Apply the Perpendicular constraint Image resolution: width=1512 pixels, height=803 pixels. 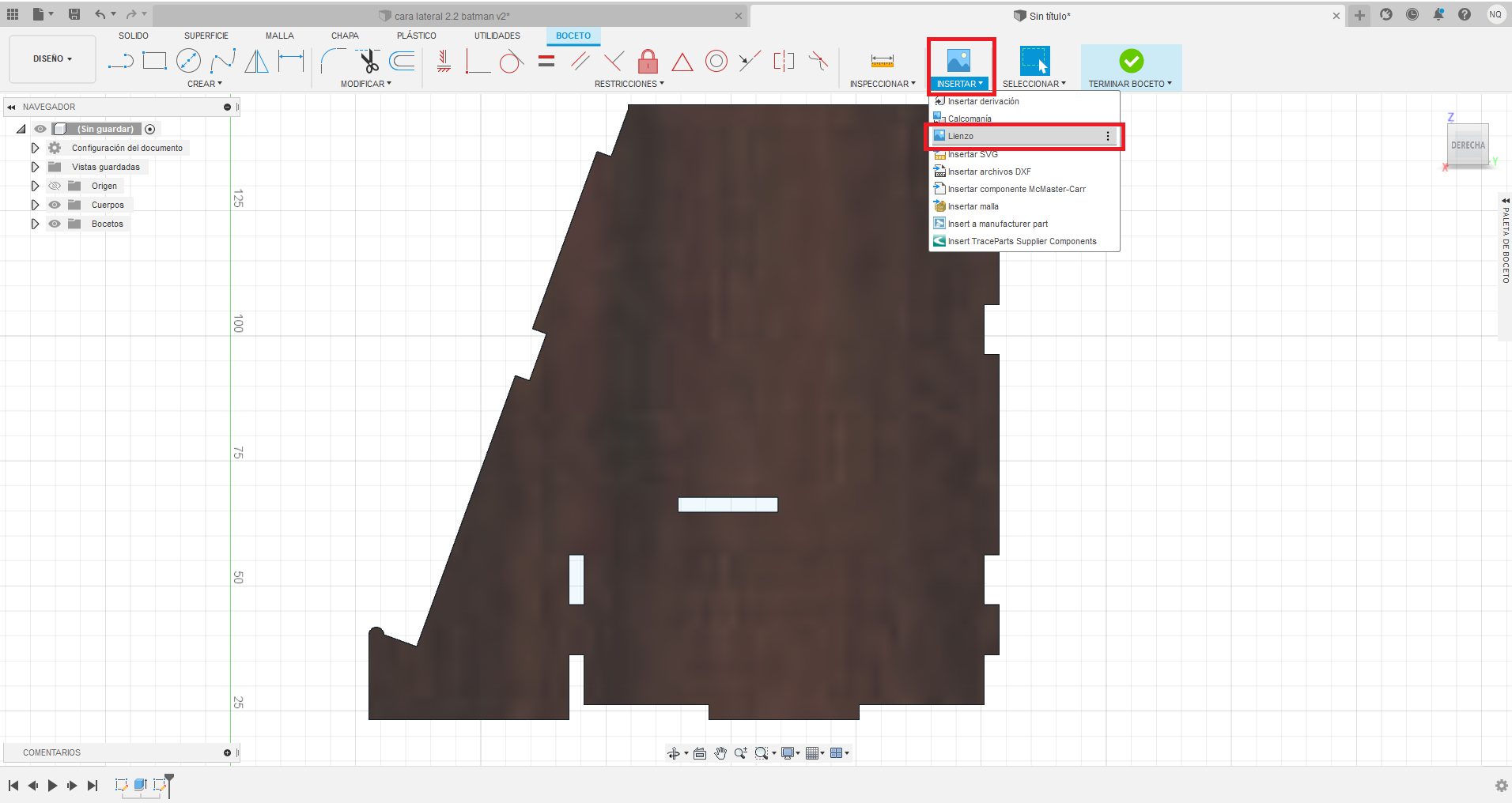614,61
